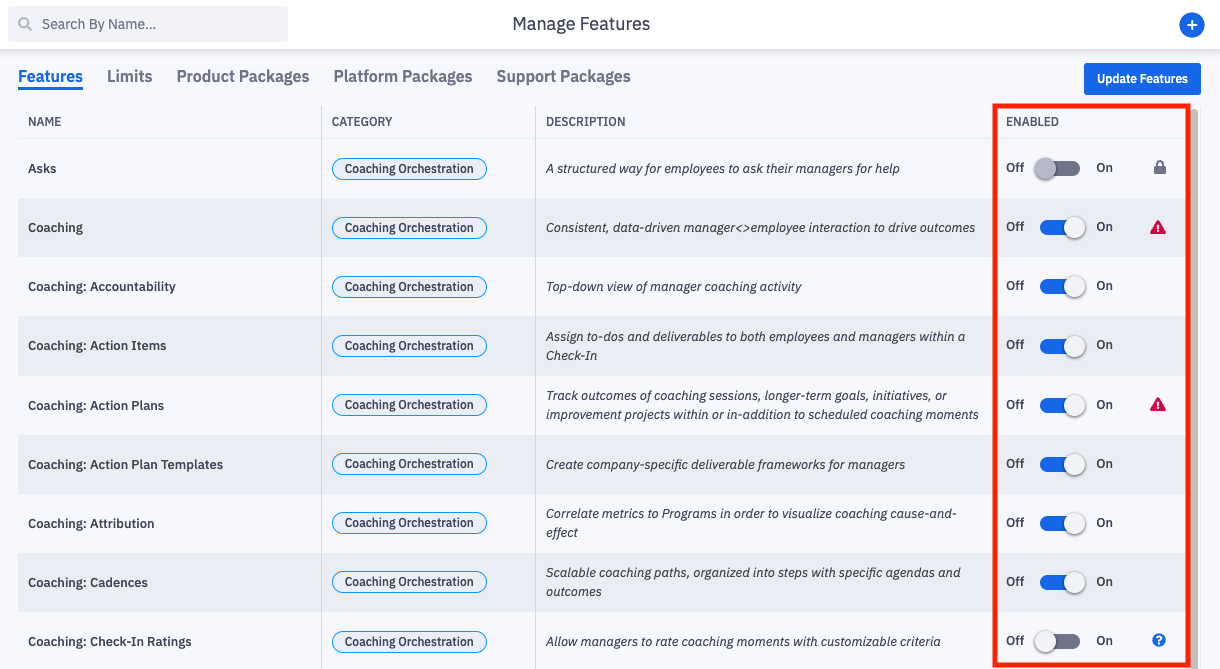The width and height of the screenshot is (1220, 669).
Task: Select the Support Packages tab
Action: click(x=563, y=77)
